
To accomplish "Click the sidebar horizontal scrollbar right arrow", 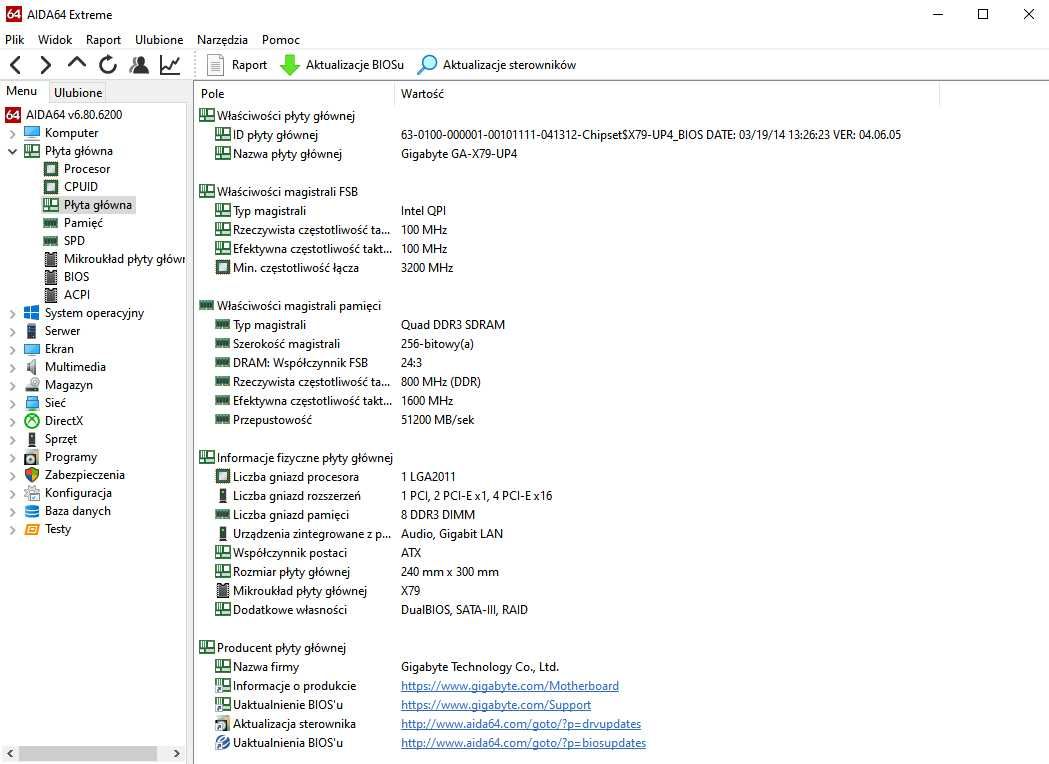I will tap(177, 753).
